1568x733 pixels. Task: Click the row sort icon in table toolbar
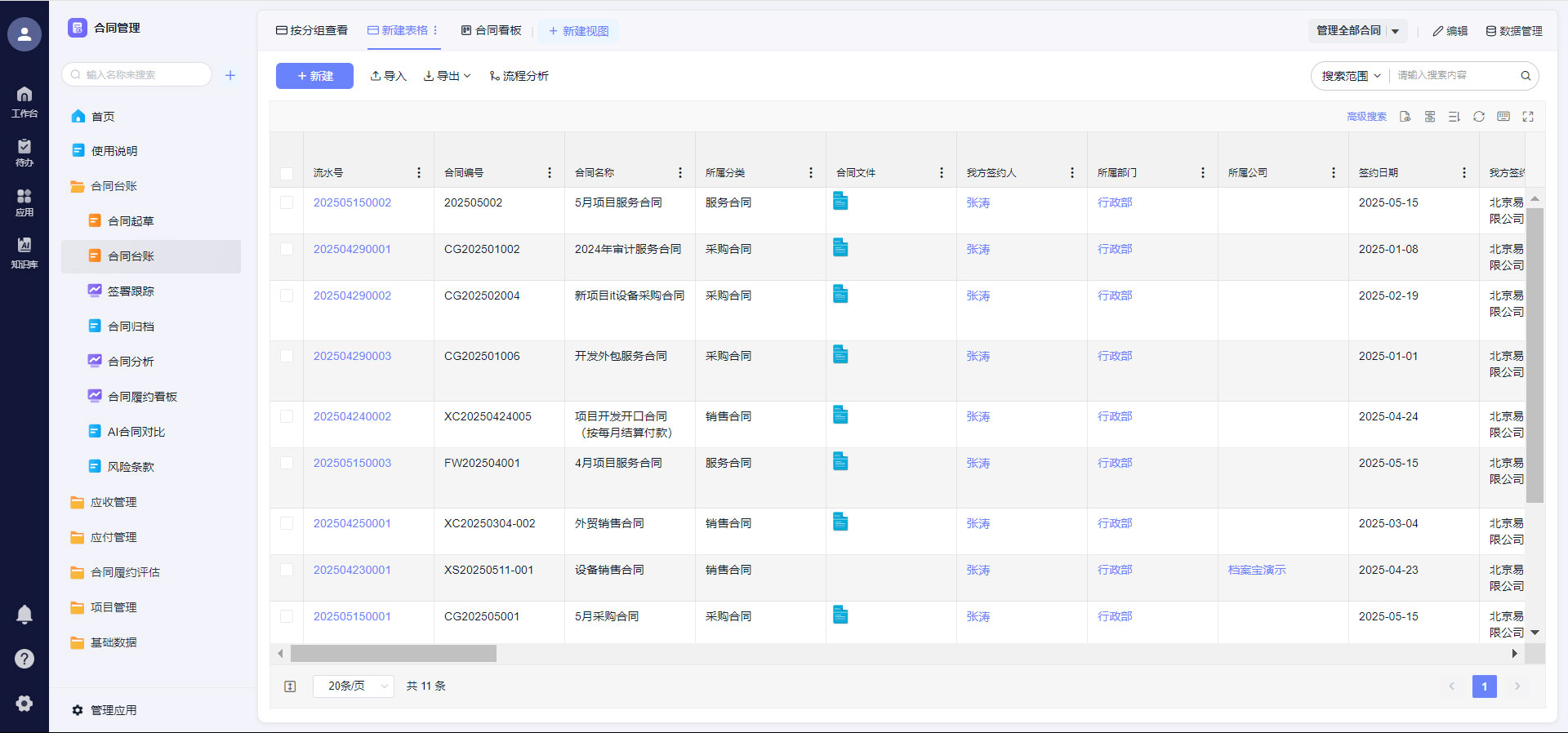(1454, 117)
